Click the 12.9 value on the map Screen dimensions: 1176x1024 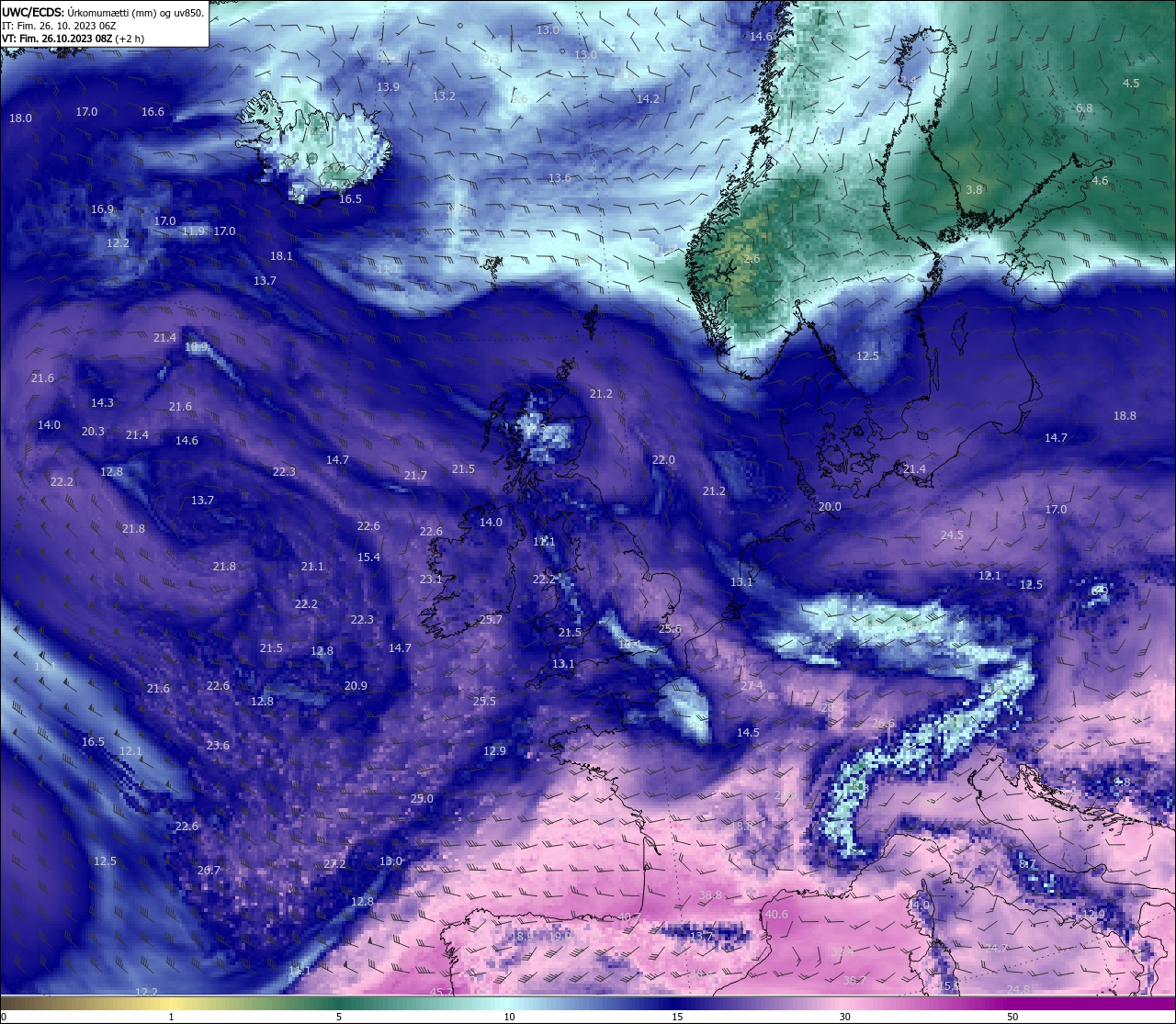pos(494,751)
